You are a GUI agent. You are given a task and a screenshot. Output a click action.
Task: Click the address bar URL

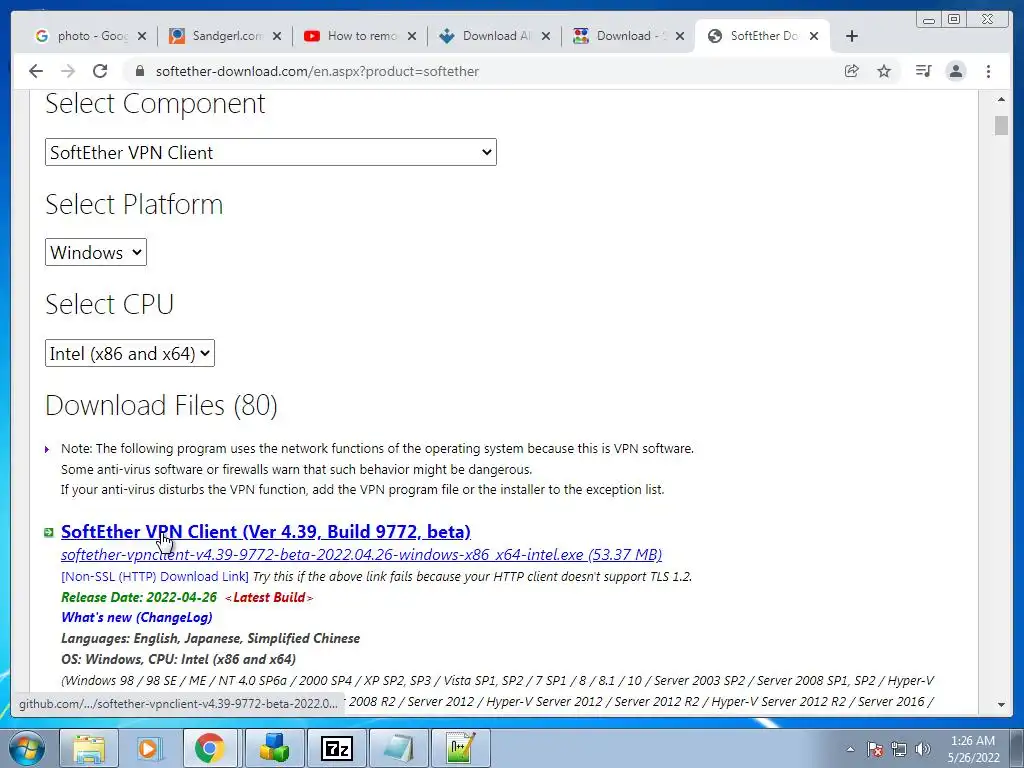tap(317, 71)
